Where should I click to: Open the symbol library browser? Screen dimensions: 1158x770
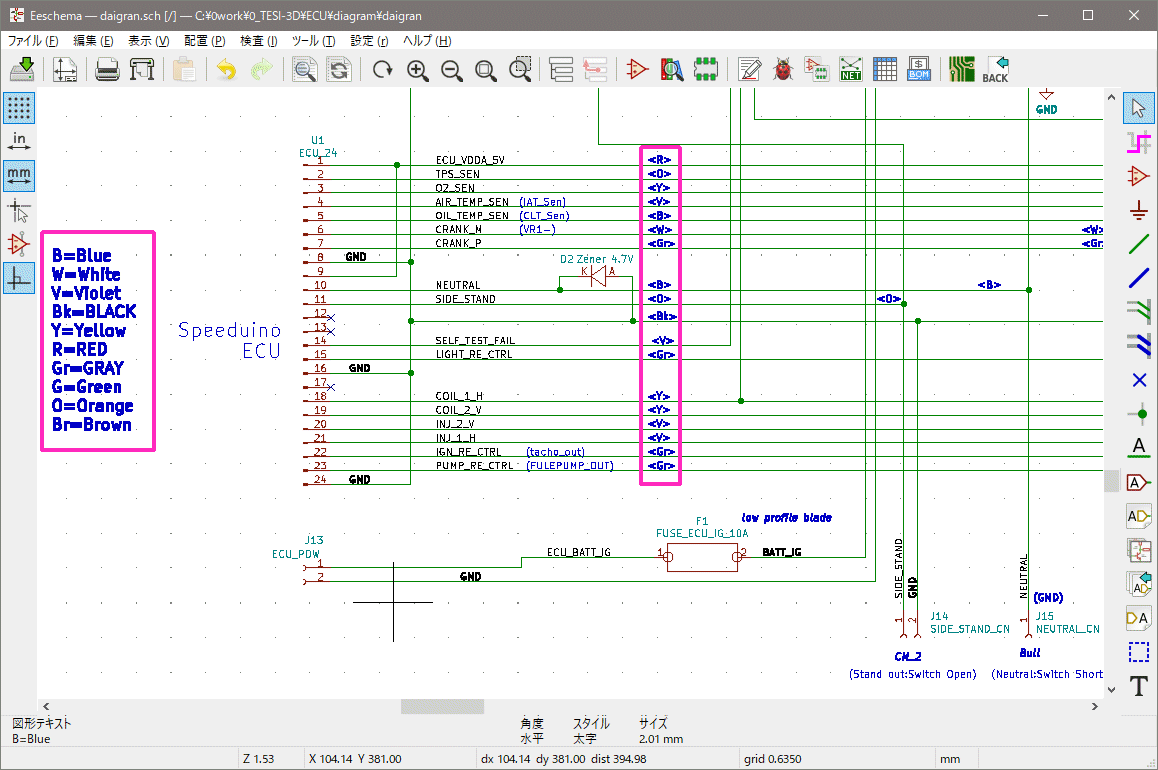[x=671, y=69]
